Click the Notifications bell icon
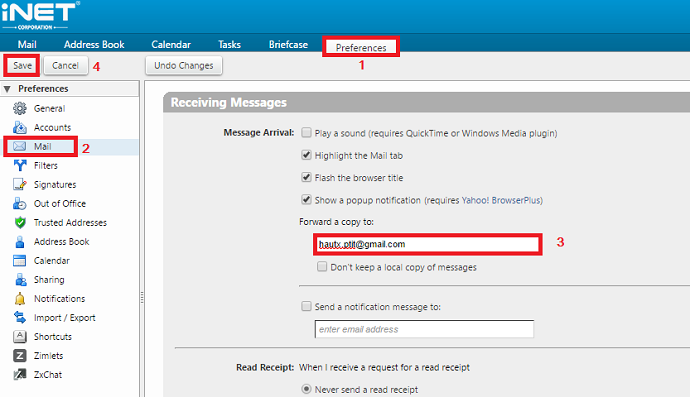Screen dimensions: 690x397 20,298
